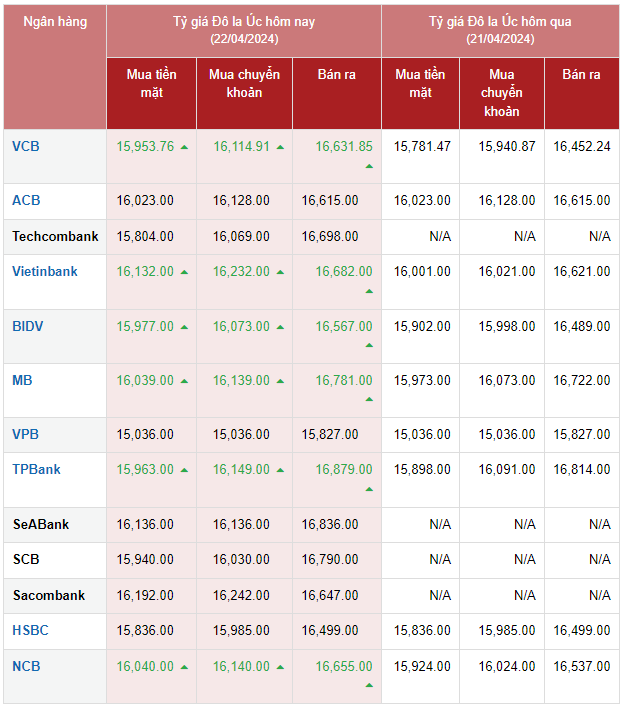
Task: Select the Vietinbank link
Action: [x=45, y=271]
